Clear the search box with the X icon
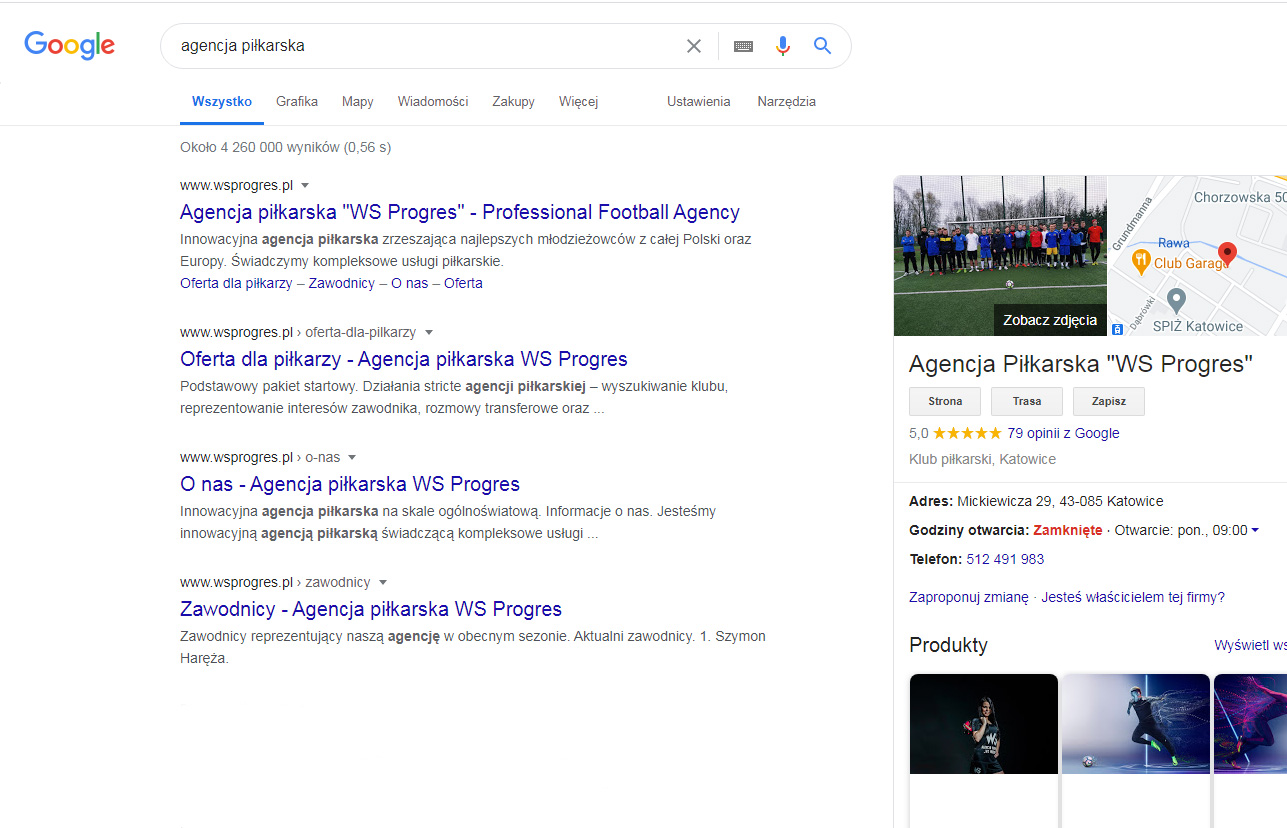This screenshot has width=1287, height=828. [x=693, y=46]
